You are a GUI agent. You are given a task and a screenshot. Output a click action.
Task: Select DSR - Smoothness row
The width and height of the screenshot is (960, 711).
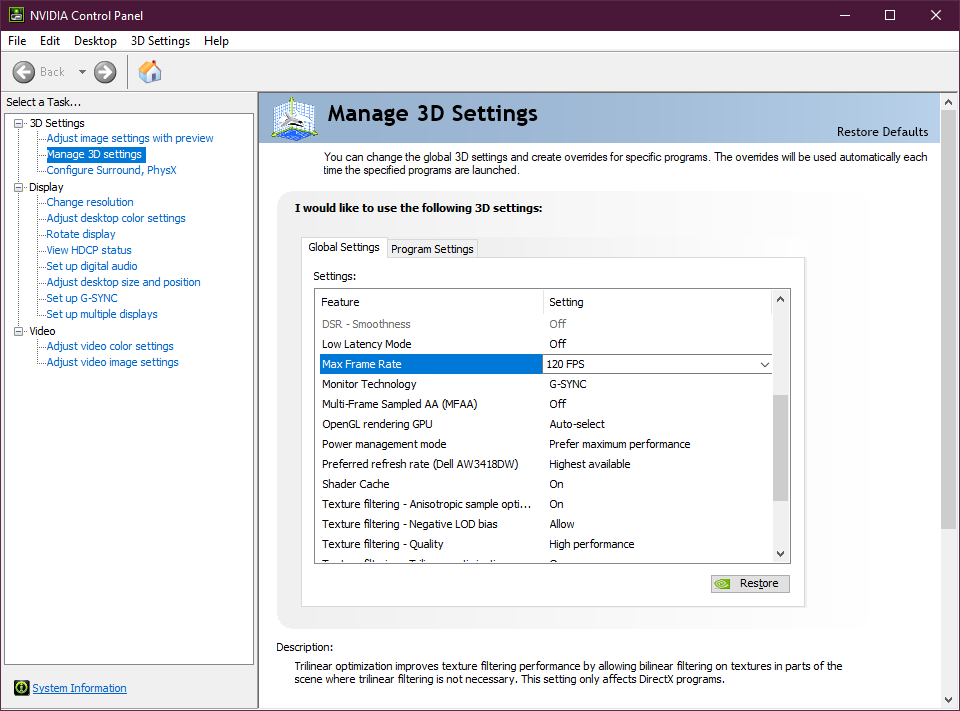pos(546,324)
